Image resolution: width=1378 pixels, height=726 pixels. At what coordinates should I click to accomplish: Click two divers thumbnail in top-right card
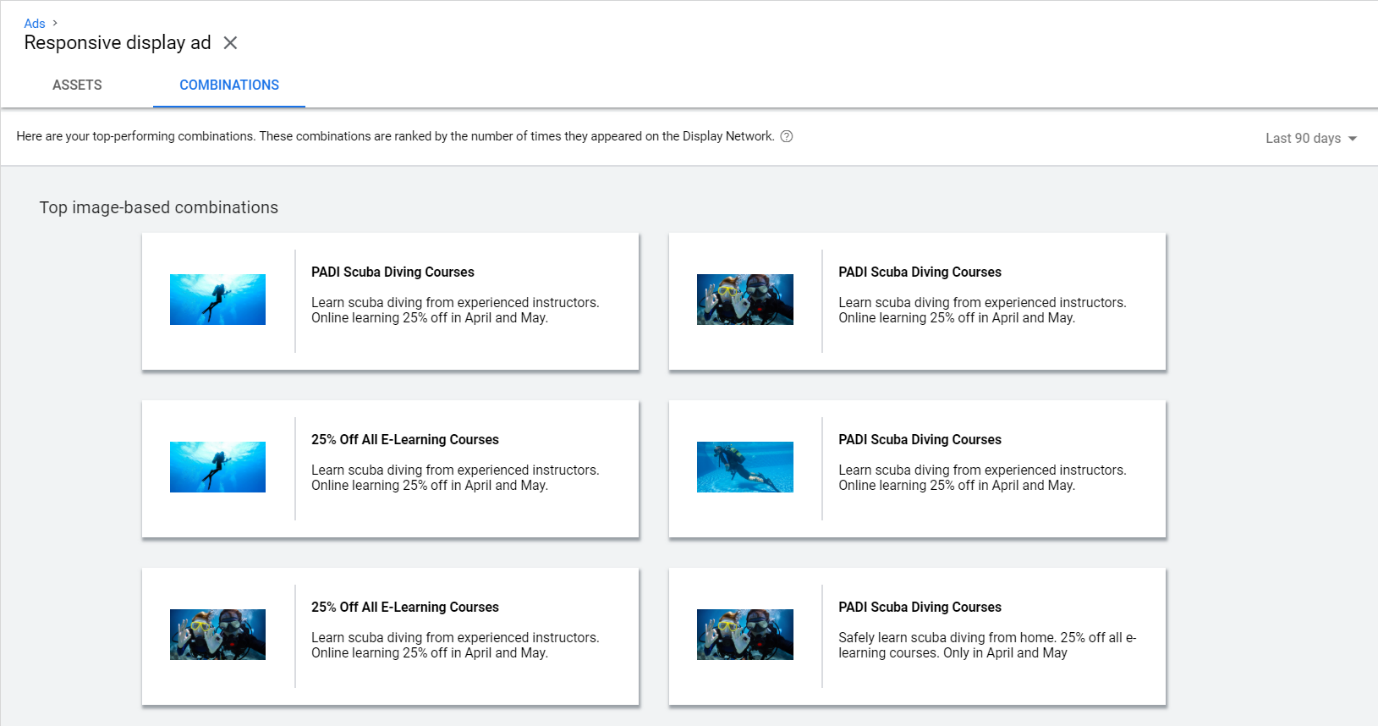tap(745, 300)
